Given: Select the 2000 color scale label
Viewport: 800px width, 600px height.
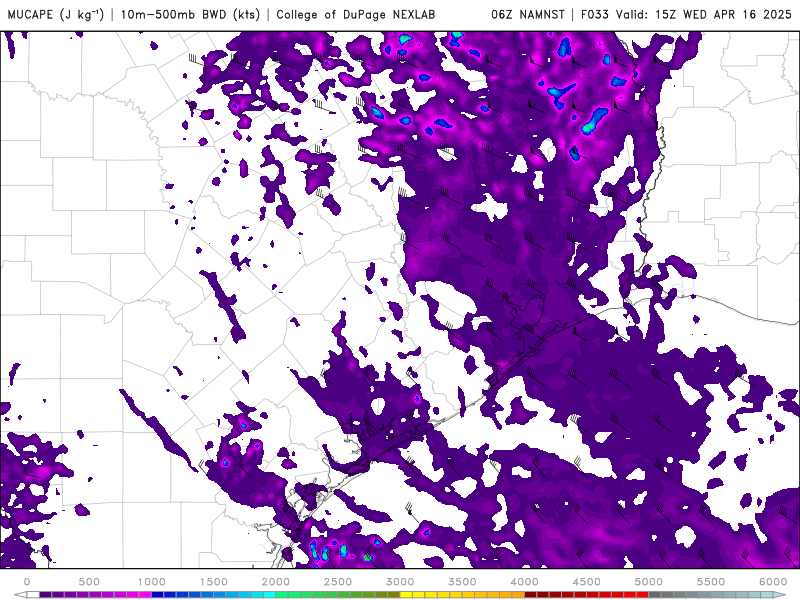Looking at the screenshot, I should [x=276, y=582].
